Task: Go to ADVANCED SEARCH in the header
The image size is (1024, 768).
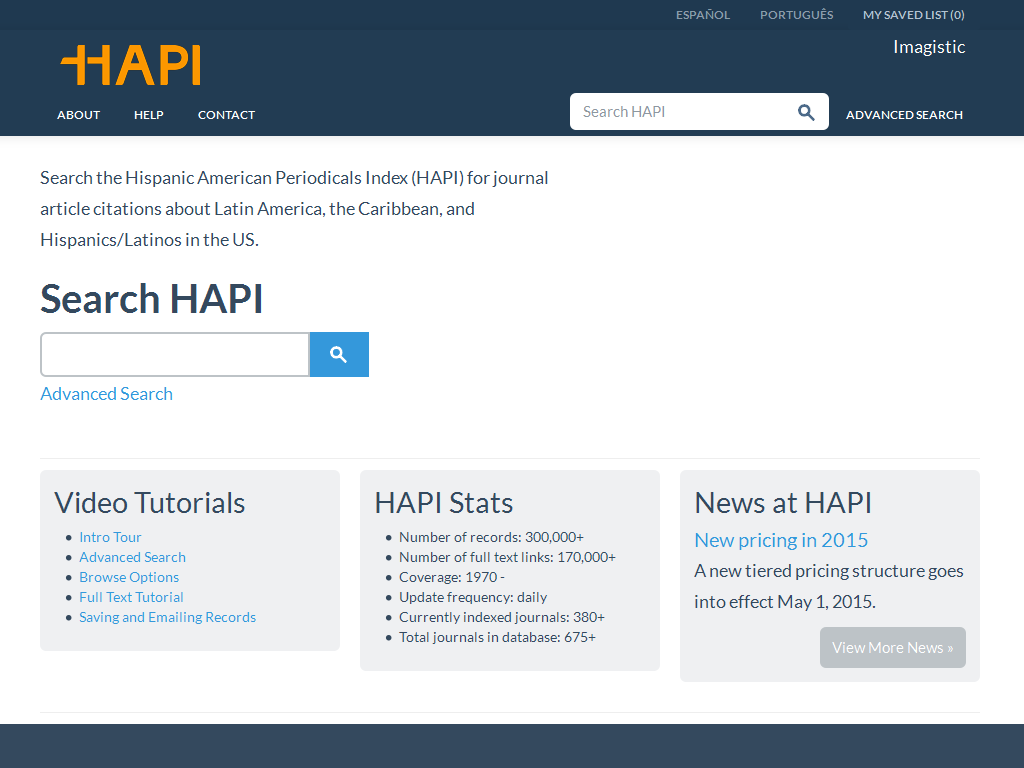Action: click(904, 114)
